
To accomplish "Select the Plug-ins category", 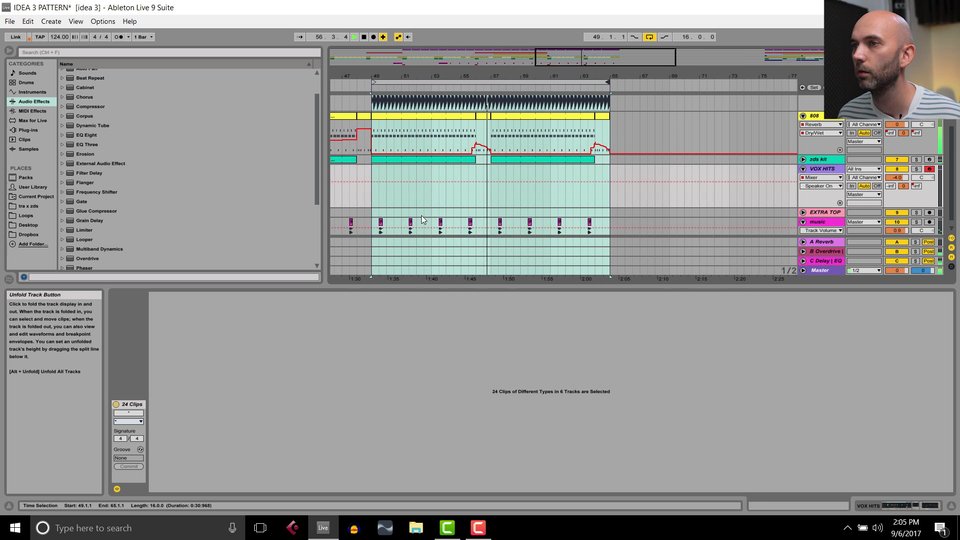I will pyautogui.click(x=28, y=130).
